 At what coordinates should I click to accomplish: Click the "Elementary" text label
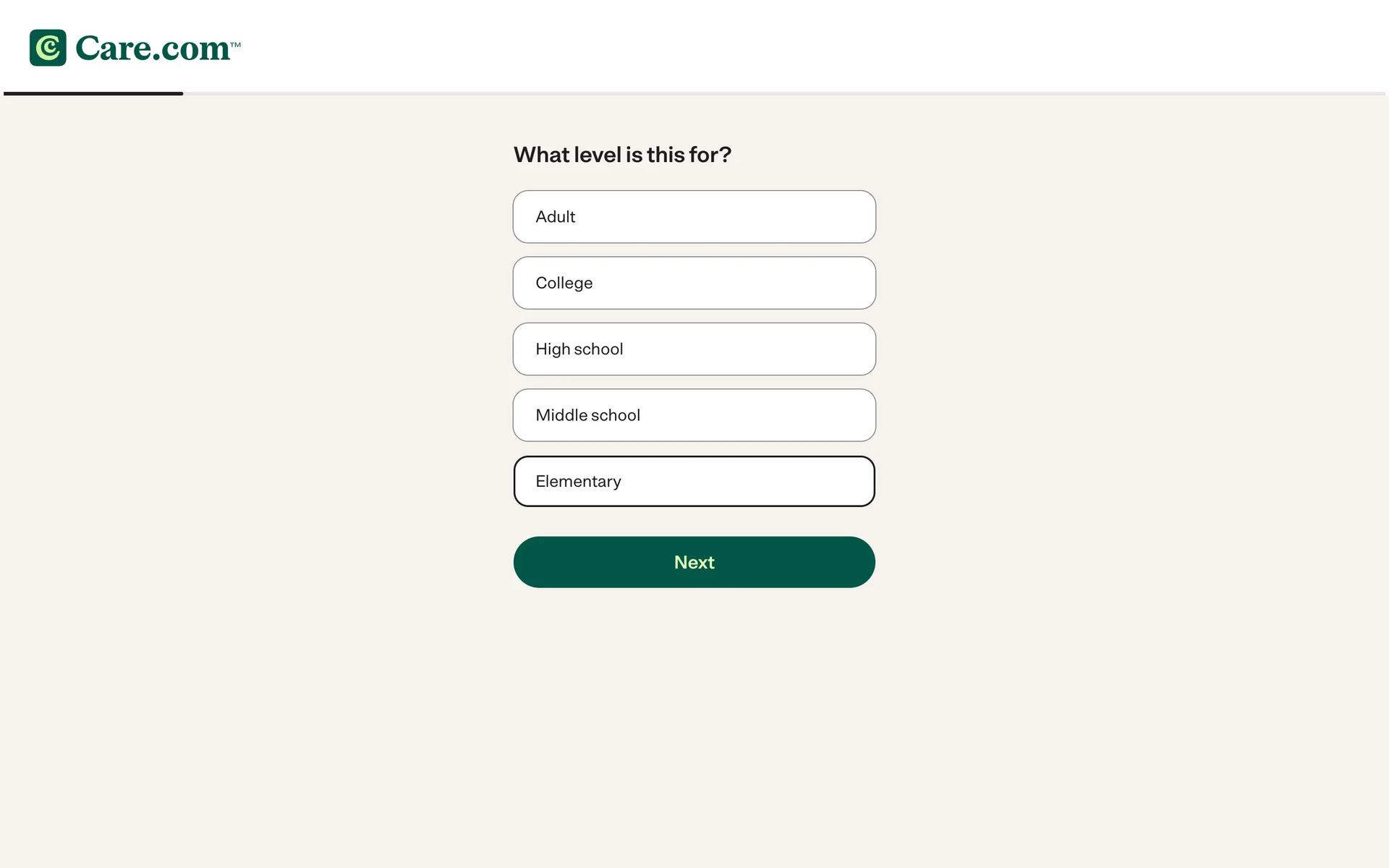(578, 482)
